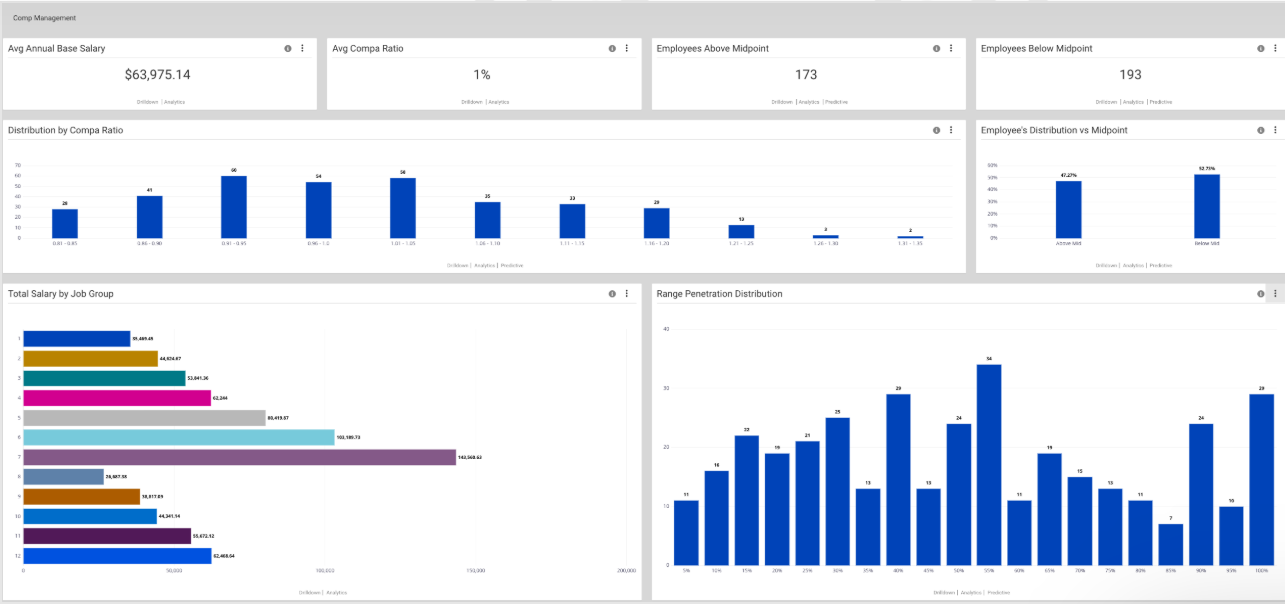Click the info icon on Range Penetration Distribution
Viewport: 1285px width, 604px height.
tap(1261, 293)
